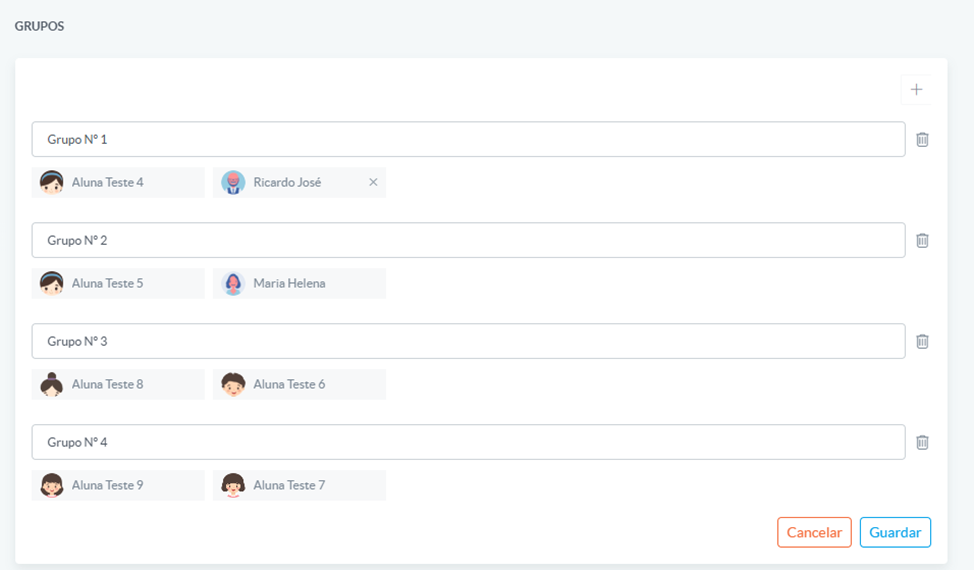The width and height of the screenshot is (974, 570).
Task: Select the Aluna Teste 6 member chip
Action: [x=299, y=384]
